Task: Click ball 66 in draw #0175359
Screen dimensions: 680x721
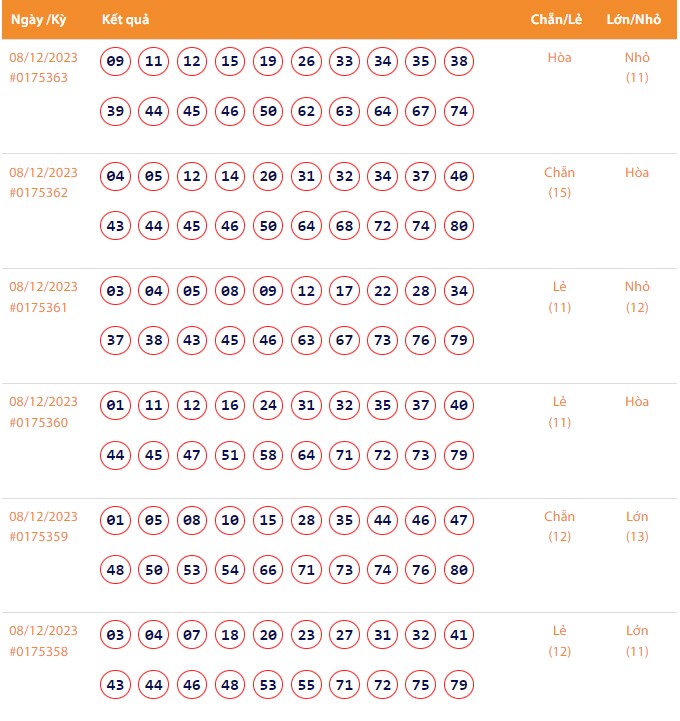Action: point(268,570)
